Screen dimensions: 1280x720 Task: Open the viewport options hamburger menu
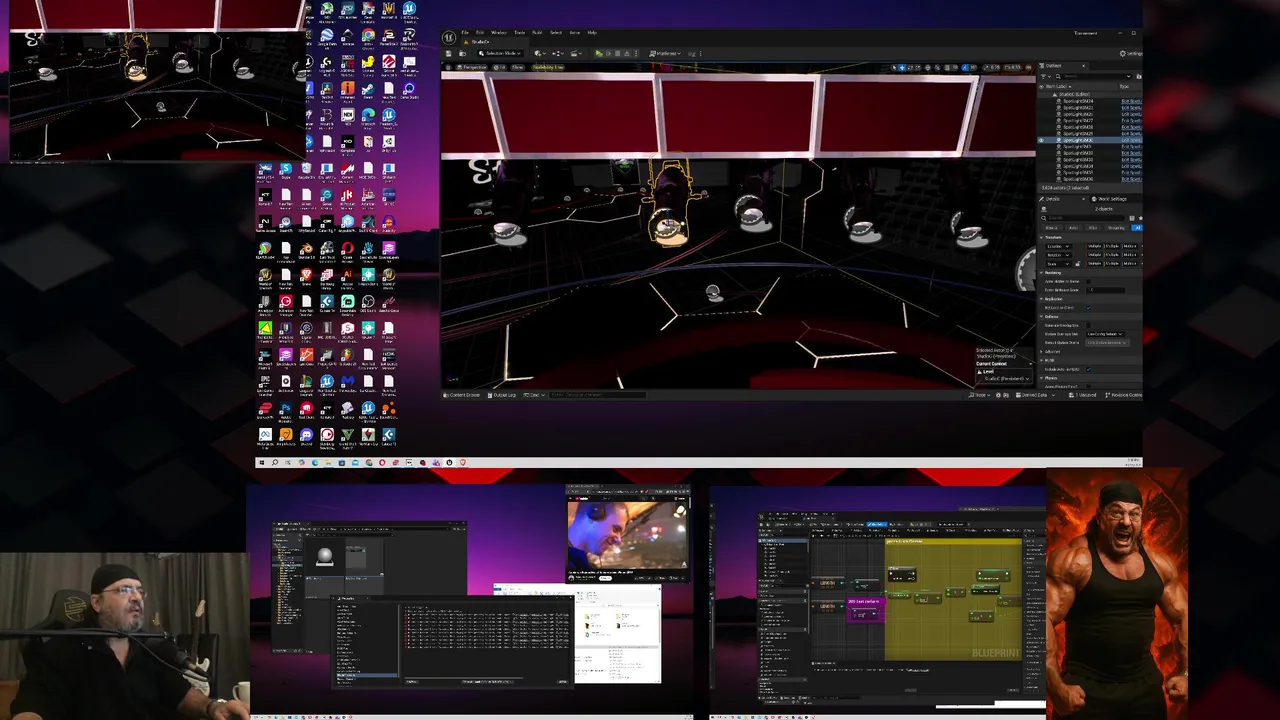448,67
